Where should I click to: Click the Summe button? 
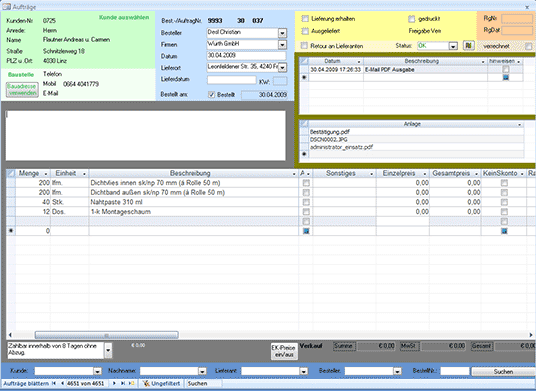pos(344,346)
